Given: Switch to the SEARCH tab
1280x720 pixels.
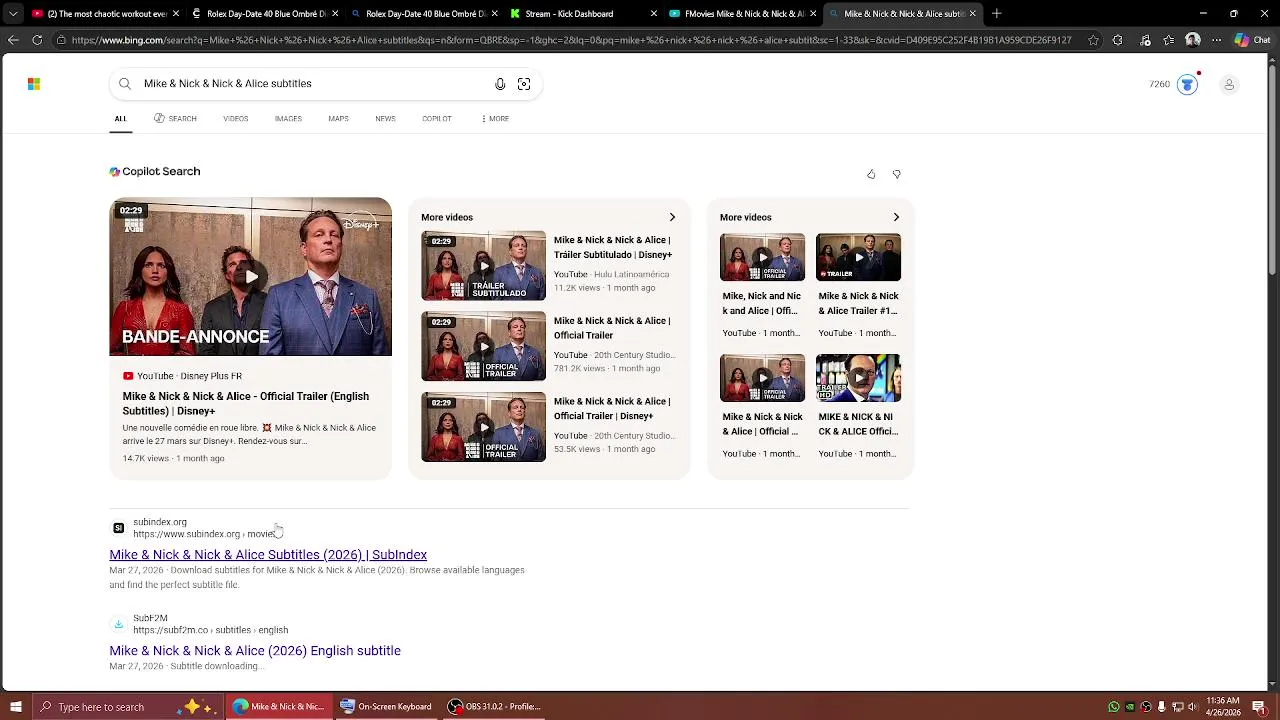Looking at the screenshot, I should coord(175,118).
